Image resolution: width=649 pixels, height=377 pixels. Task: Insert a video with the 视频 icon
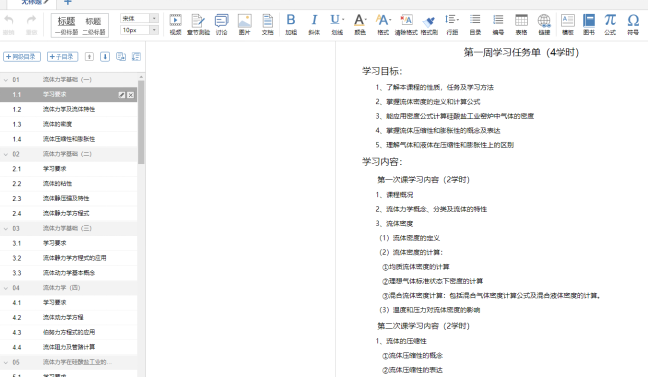click(x=175, y=24)
